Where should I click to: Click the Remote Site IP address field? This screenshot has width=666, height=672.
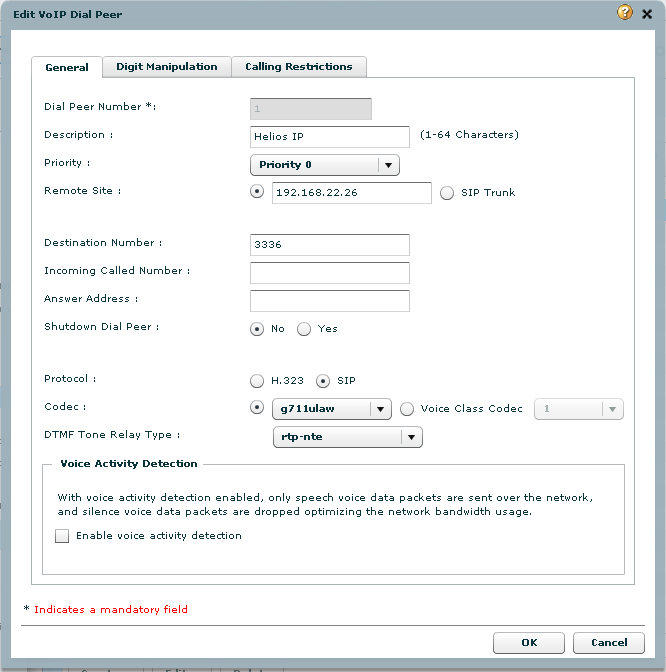point(351,193)
